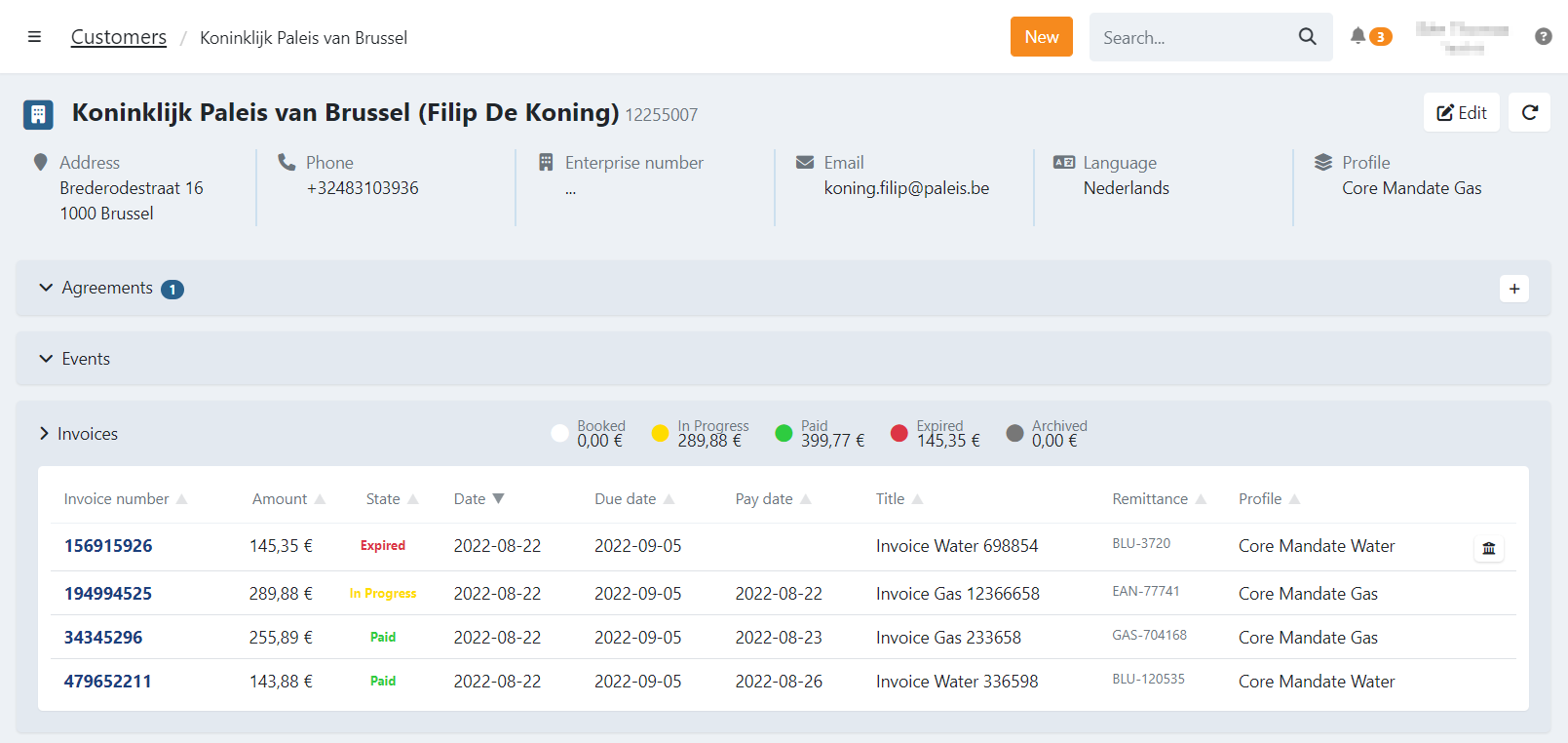Click bank icon on invoice 156915926 row
Screen dimensions: 1568x743
(1488, 548)
